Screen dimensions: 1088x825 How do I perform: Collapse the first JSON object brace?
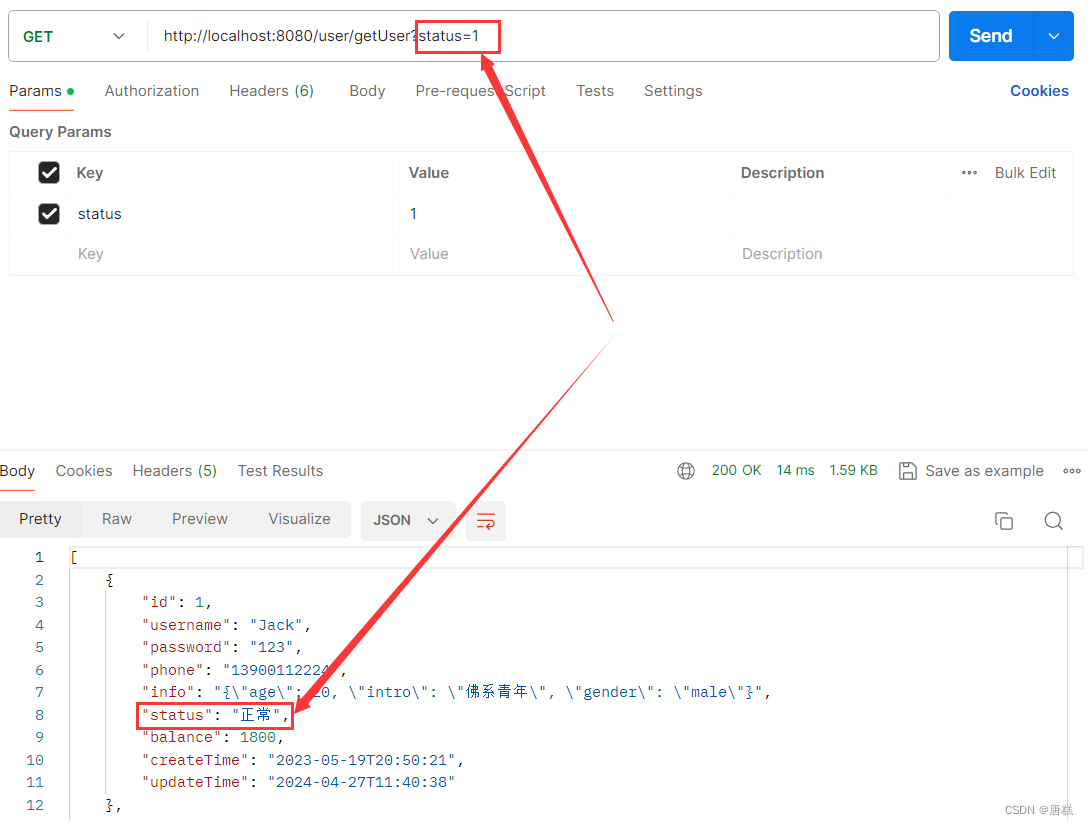[109, 579]
